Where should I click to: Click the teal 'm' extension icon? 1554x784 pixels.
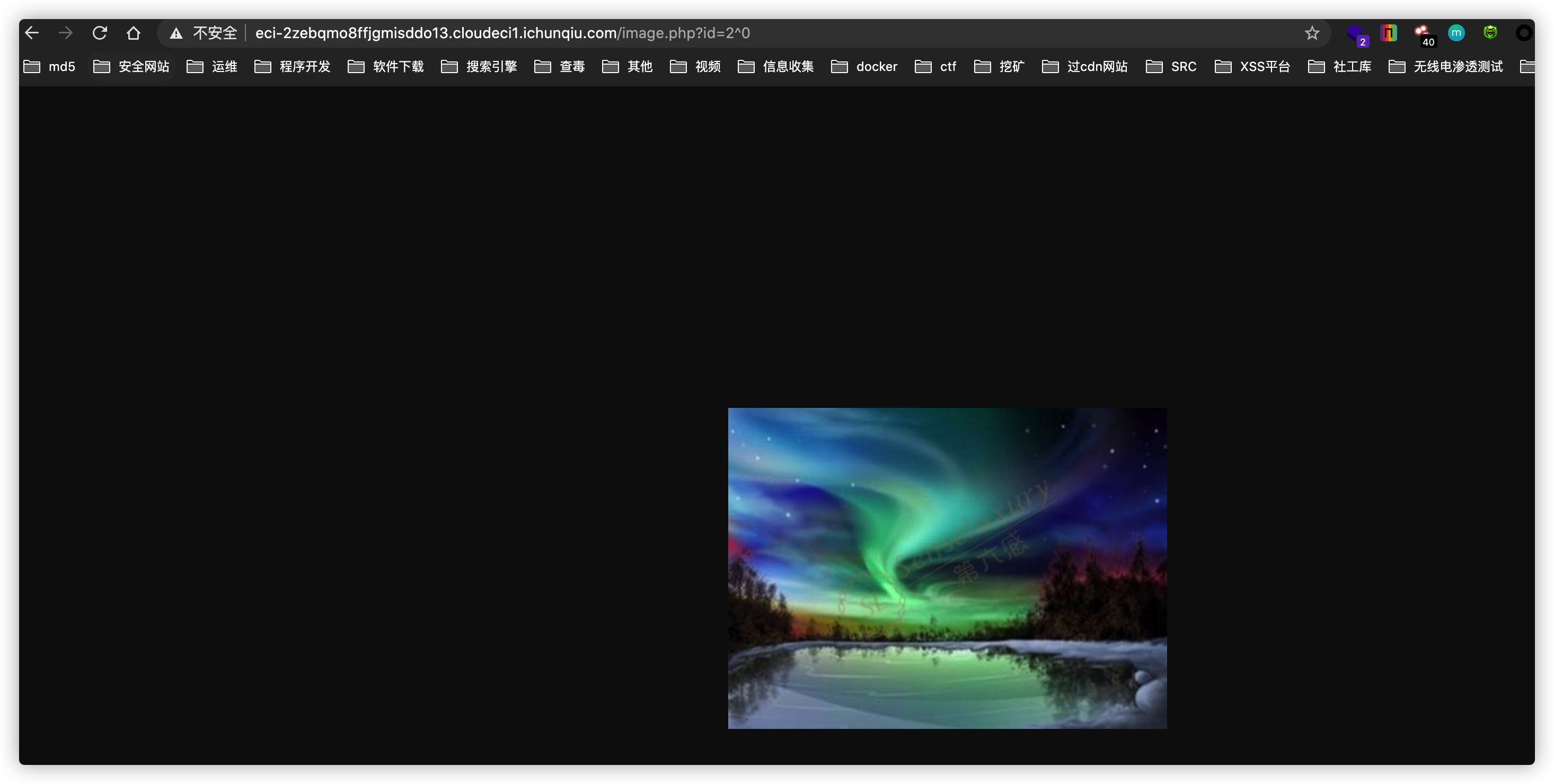[x=1456, y=33]
